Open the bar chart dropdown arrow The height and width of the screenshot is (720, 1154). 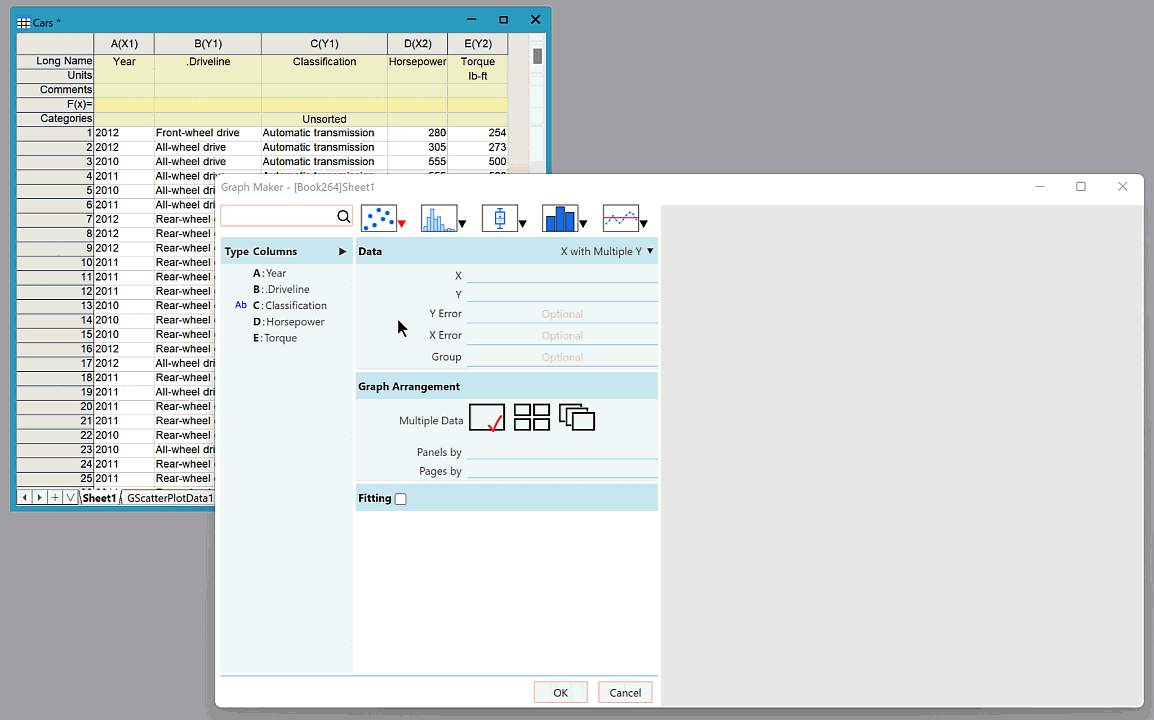pyautogui.click(x=583, y=224)
